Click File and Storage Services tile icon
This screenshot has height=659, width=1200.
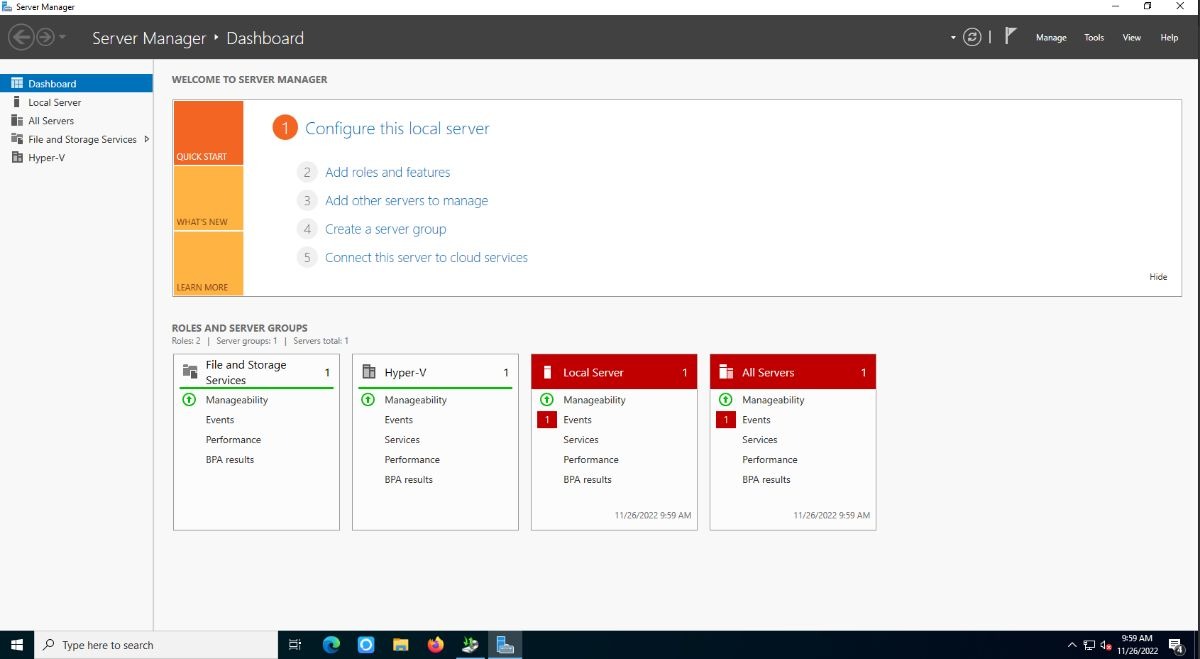[190, 371]
